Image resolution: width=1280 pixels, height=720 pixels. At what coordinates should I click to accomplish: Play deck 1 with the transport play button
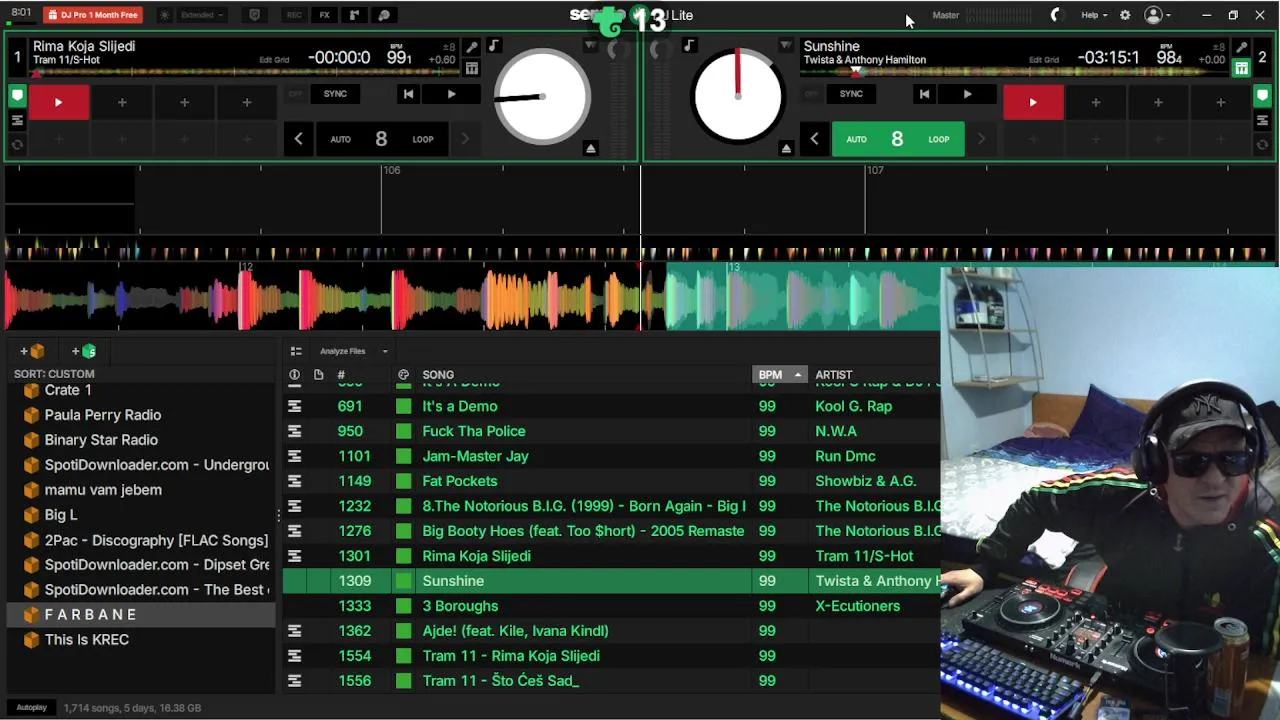coord(451,94)
